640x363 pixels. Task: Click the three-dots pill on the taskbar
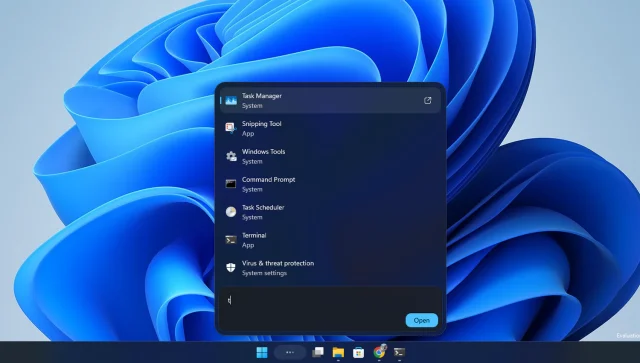point(290,352)
